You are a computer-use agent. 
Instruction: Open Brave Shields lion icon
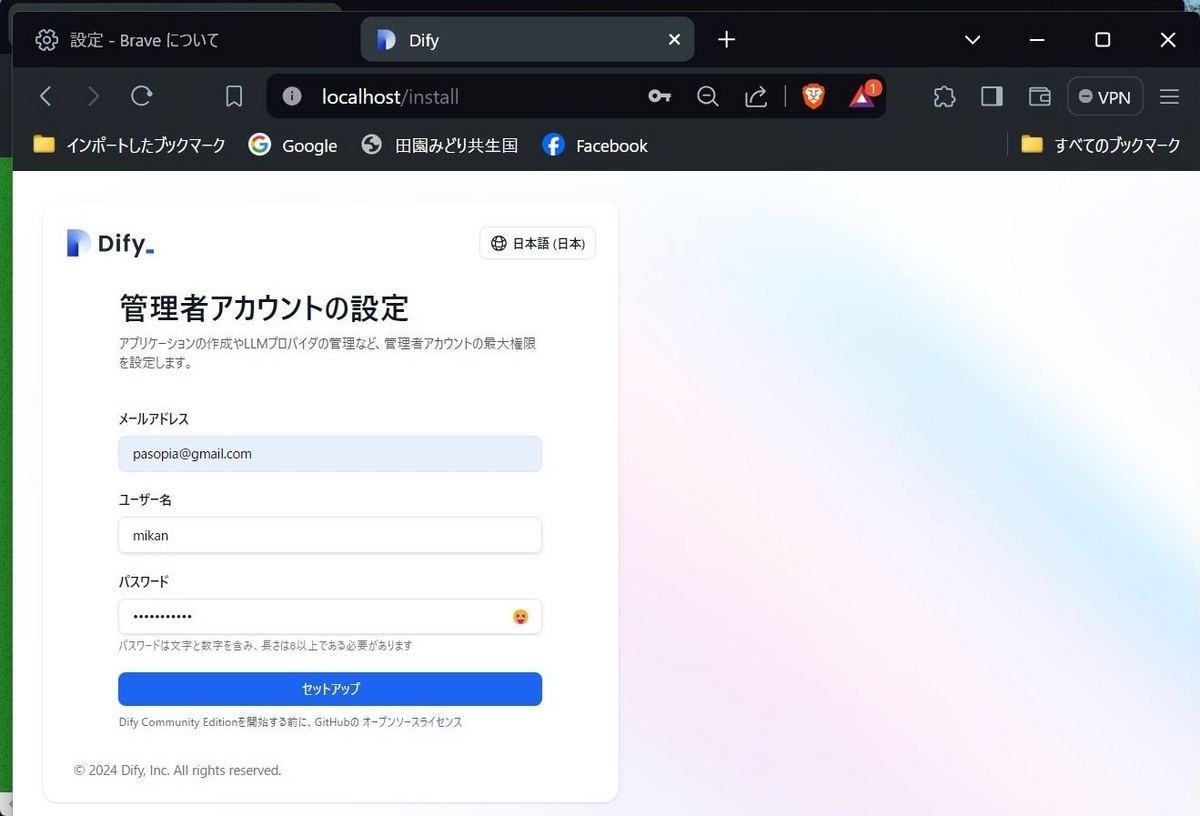click(x=814, y=96)
